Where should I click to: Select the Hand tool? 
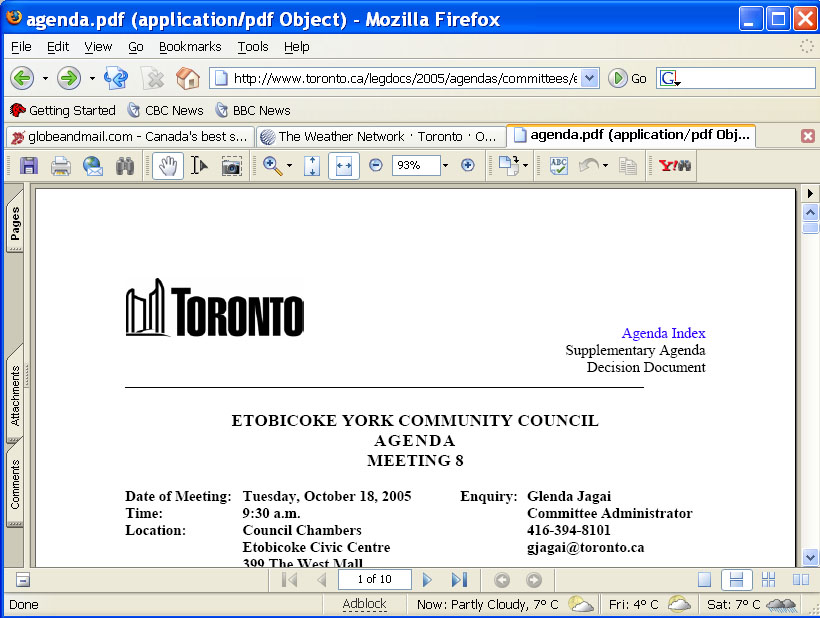pyautogui.click(x=168, y=166)
